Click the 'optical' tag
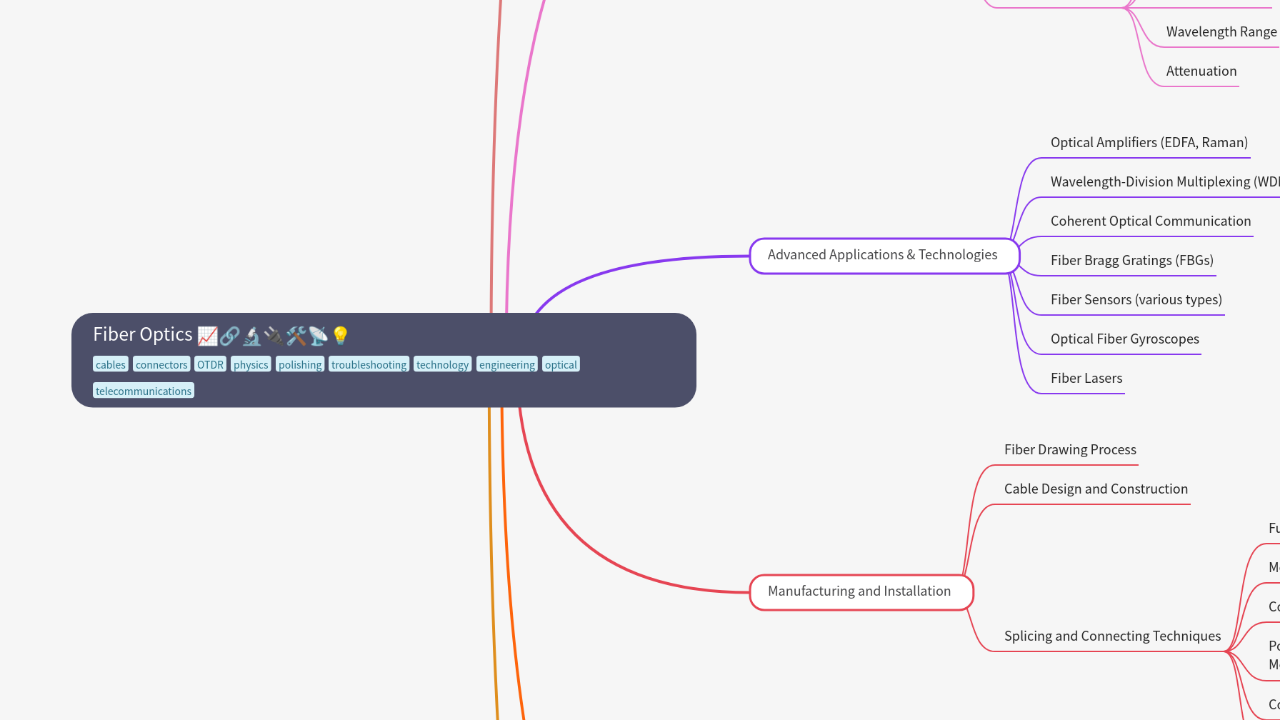This screenshot has height=720, width=1280. coord(561,365)
